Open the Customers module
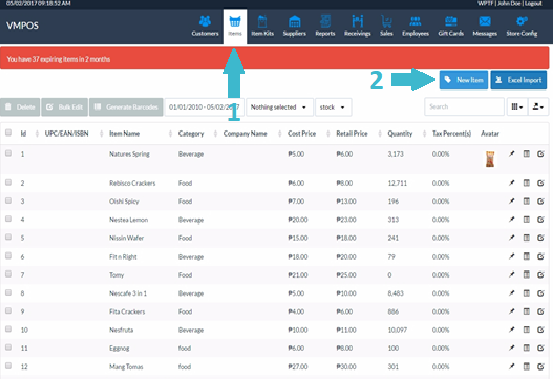This screenshot has height=379, width=559. tap(205, 26)
